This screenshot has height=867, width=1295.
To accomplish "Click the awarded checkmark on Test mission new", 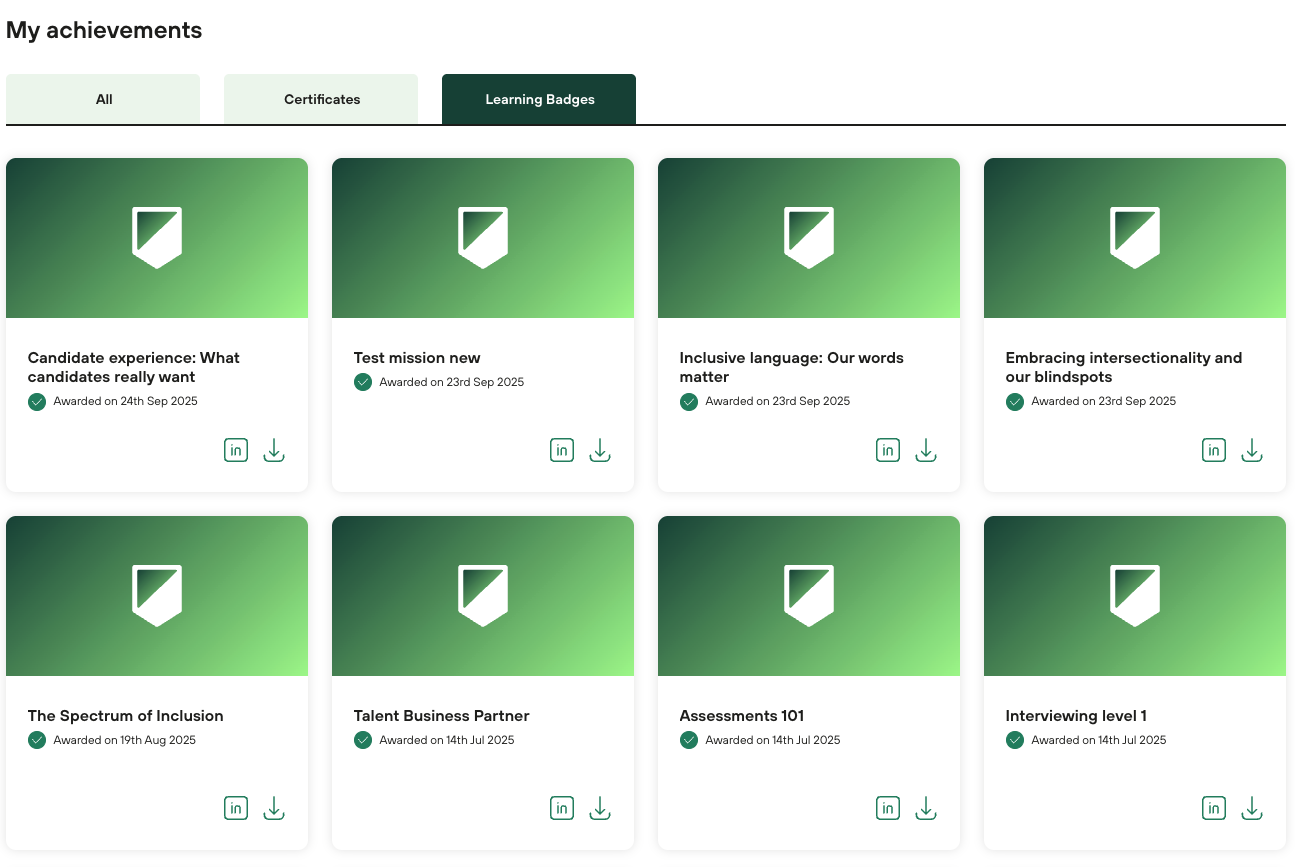I will coord(363,382).
